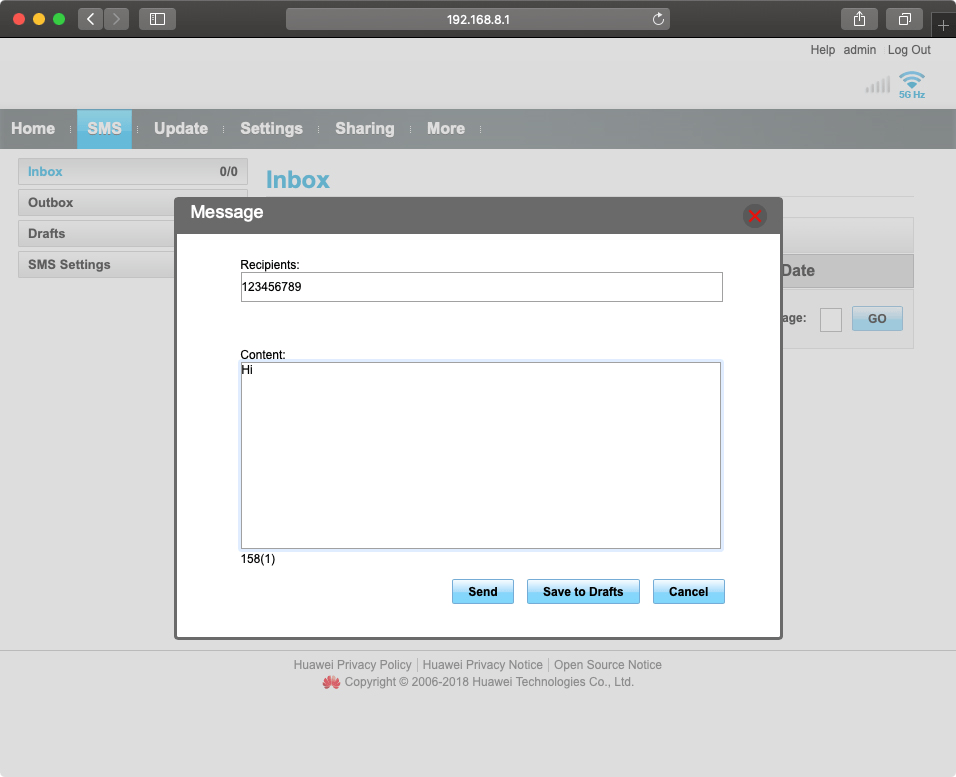Reload the page using the refresh icon

coord(657,18)
